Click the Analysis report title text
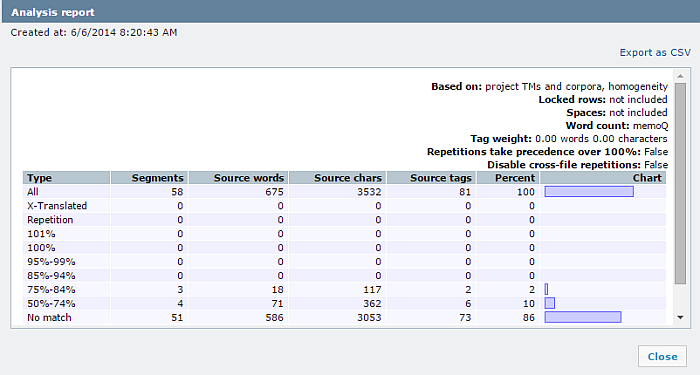 pos(53,12)
